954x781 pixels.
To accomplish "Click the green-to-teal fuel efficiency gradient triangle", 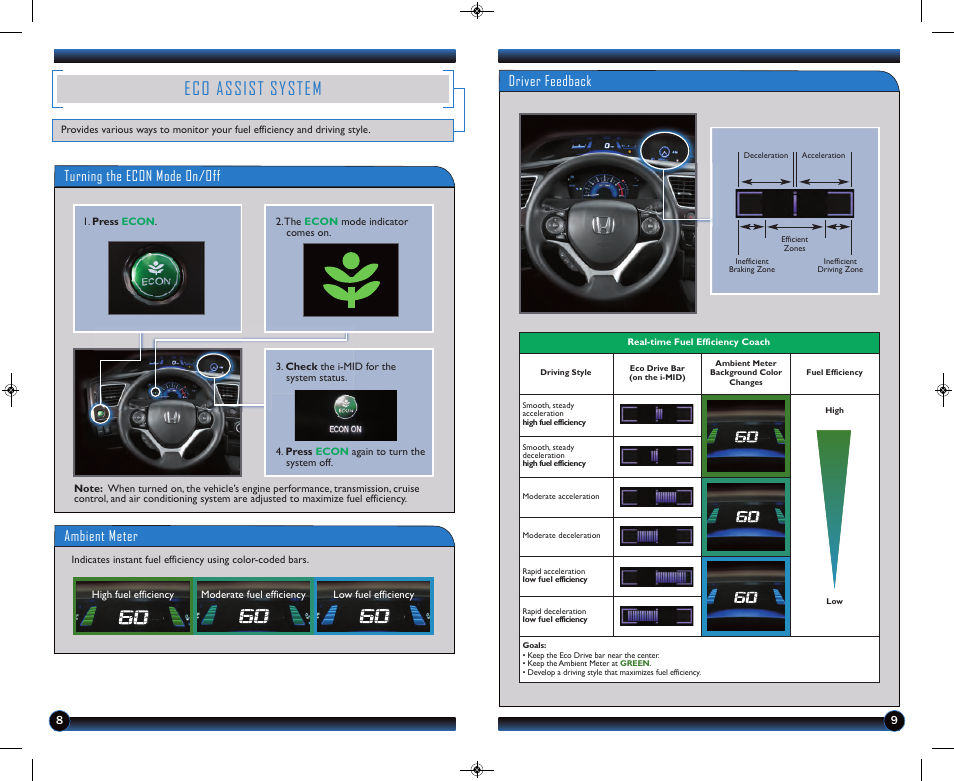I will pyautogui.click(x=834, y=509).
